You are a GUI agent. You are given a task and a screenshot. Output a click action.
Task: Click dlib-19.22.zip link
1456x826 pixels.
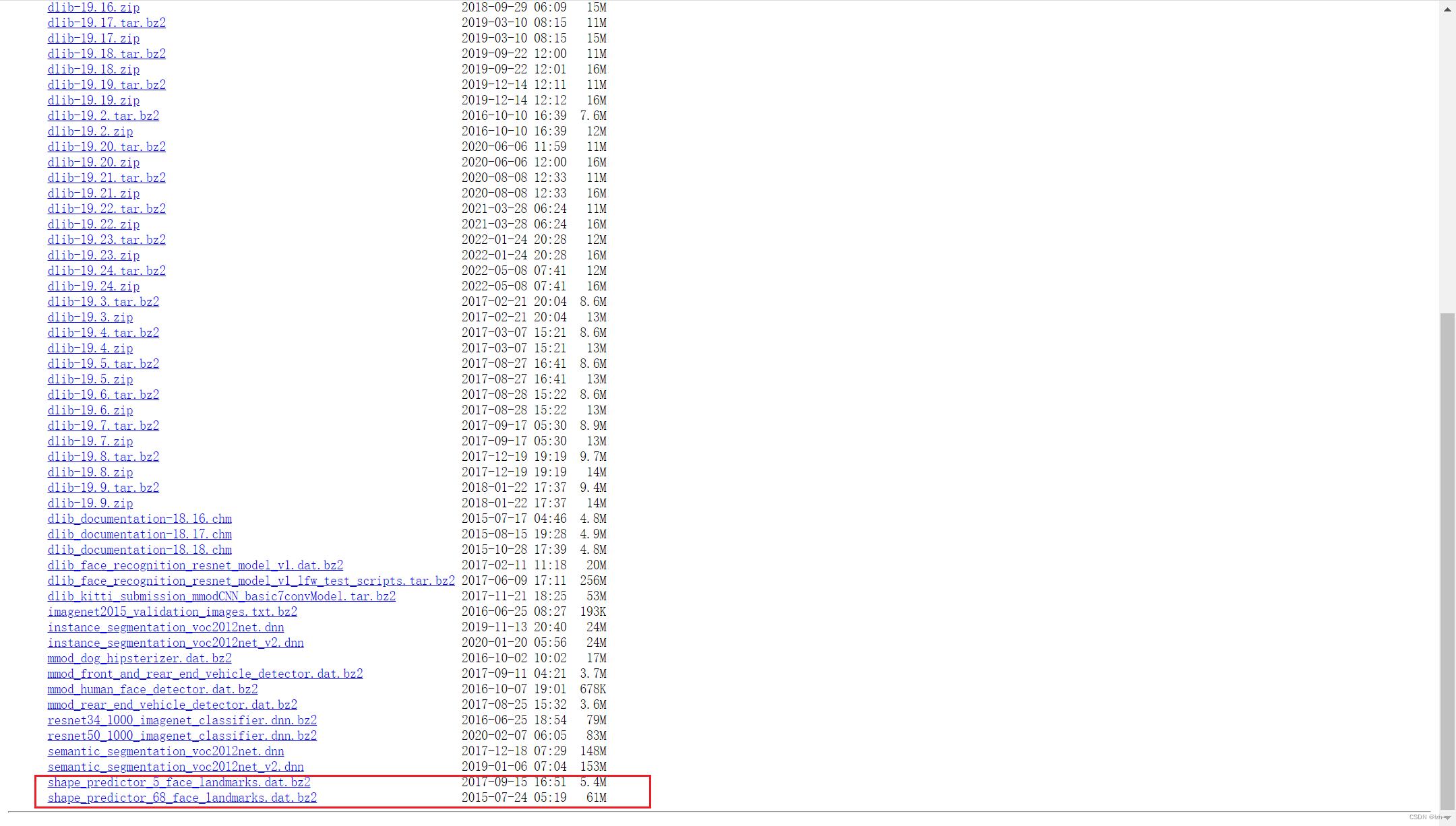(x=94, y=224)
